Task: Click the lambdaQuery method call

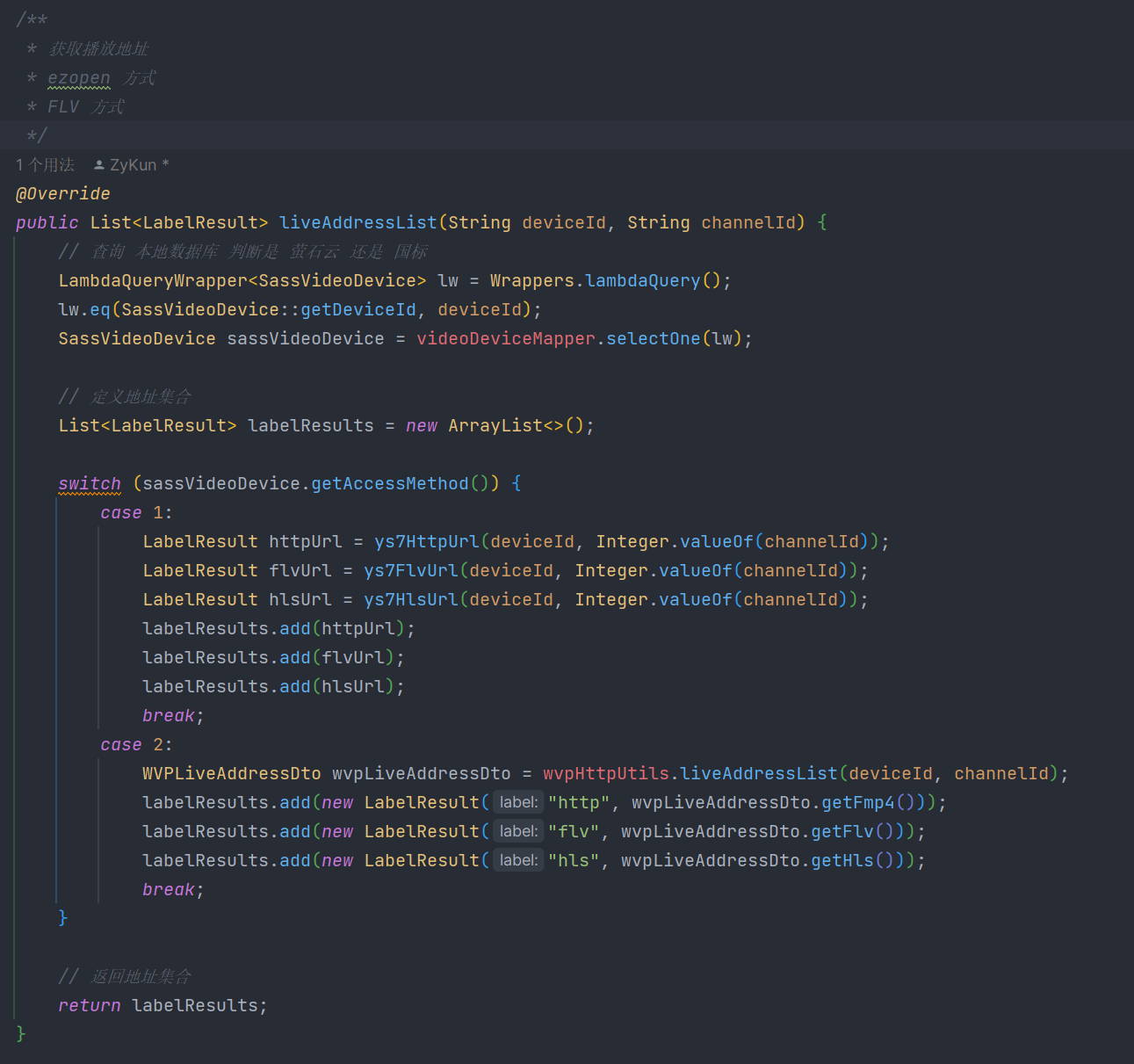Action: [x=643, y=280]
